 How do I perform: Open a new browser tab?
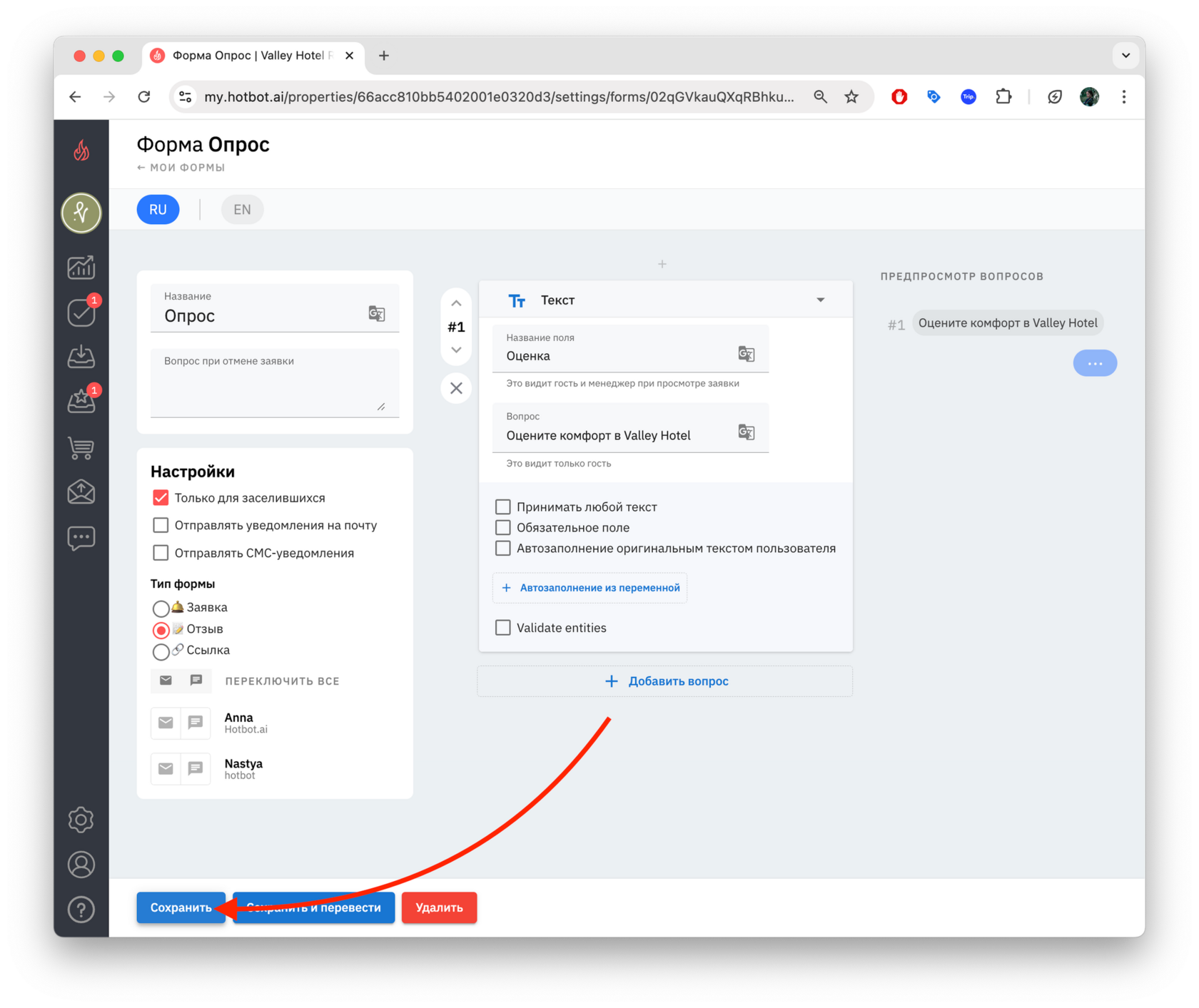point(384,56)
